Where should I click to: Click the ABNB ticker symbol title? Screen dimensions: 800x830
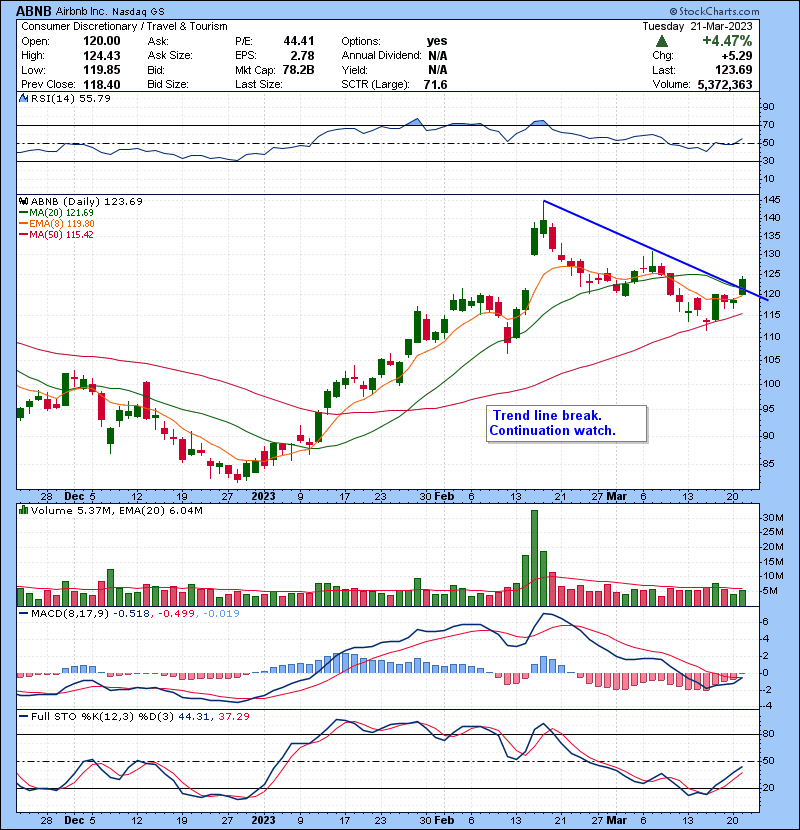click(33, 11)
